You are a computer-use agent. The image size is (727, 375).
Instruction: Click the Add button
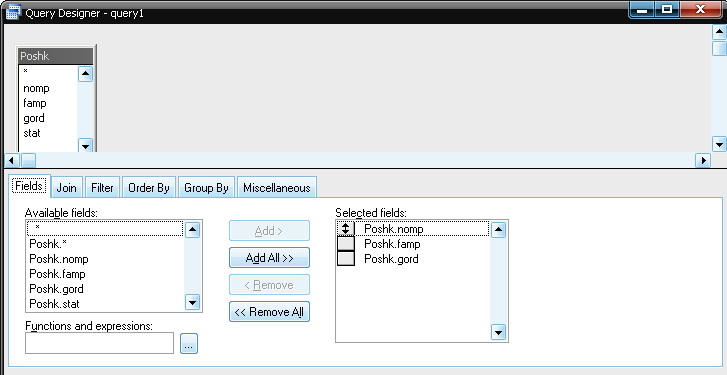pos(269,230)
